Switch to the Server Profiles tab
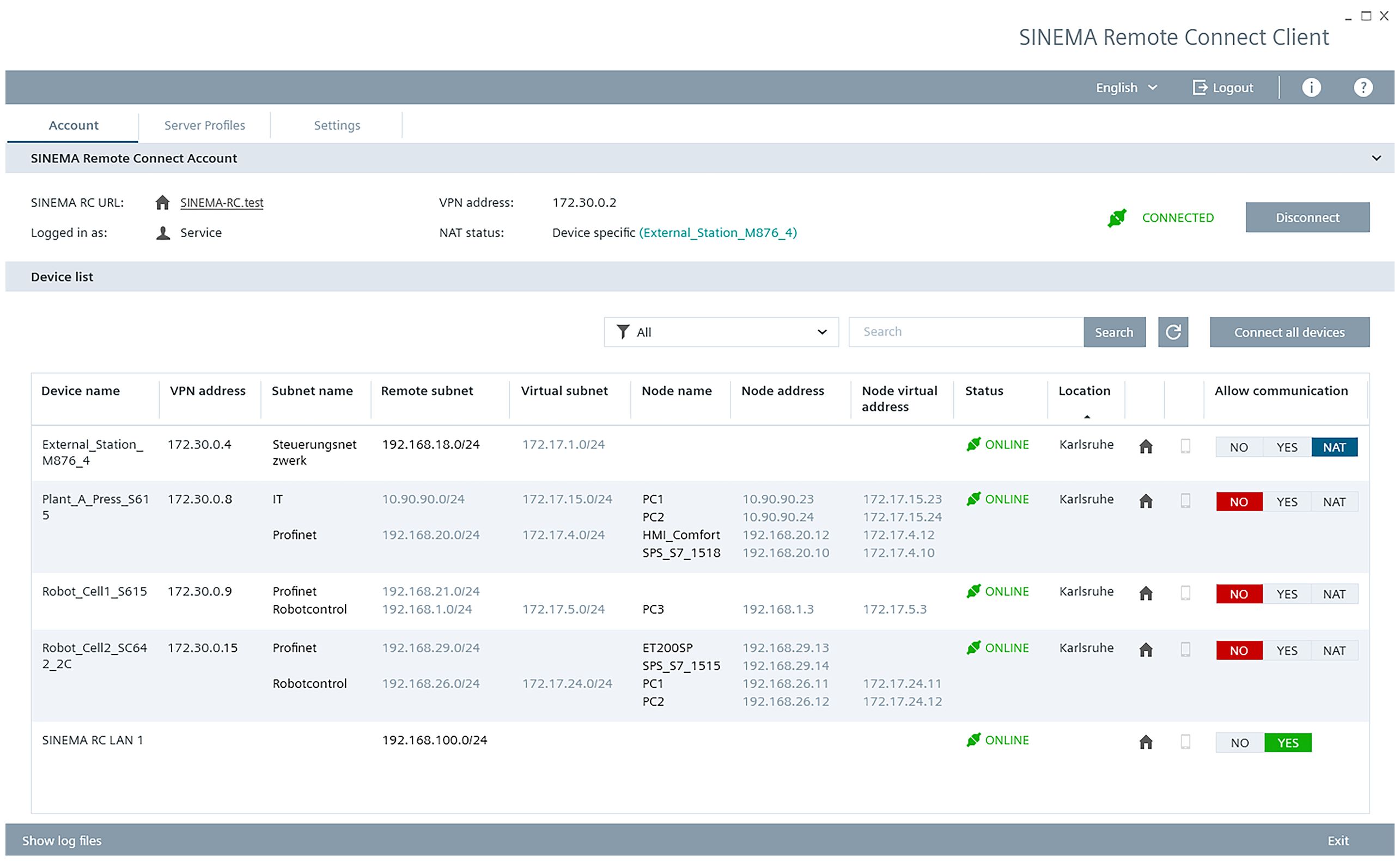 204,125
